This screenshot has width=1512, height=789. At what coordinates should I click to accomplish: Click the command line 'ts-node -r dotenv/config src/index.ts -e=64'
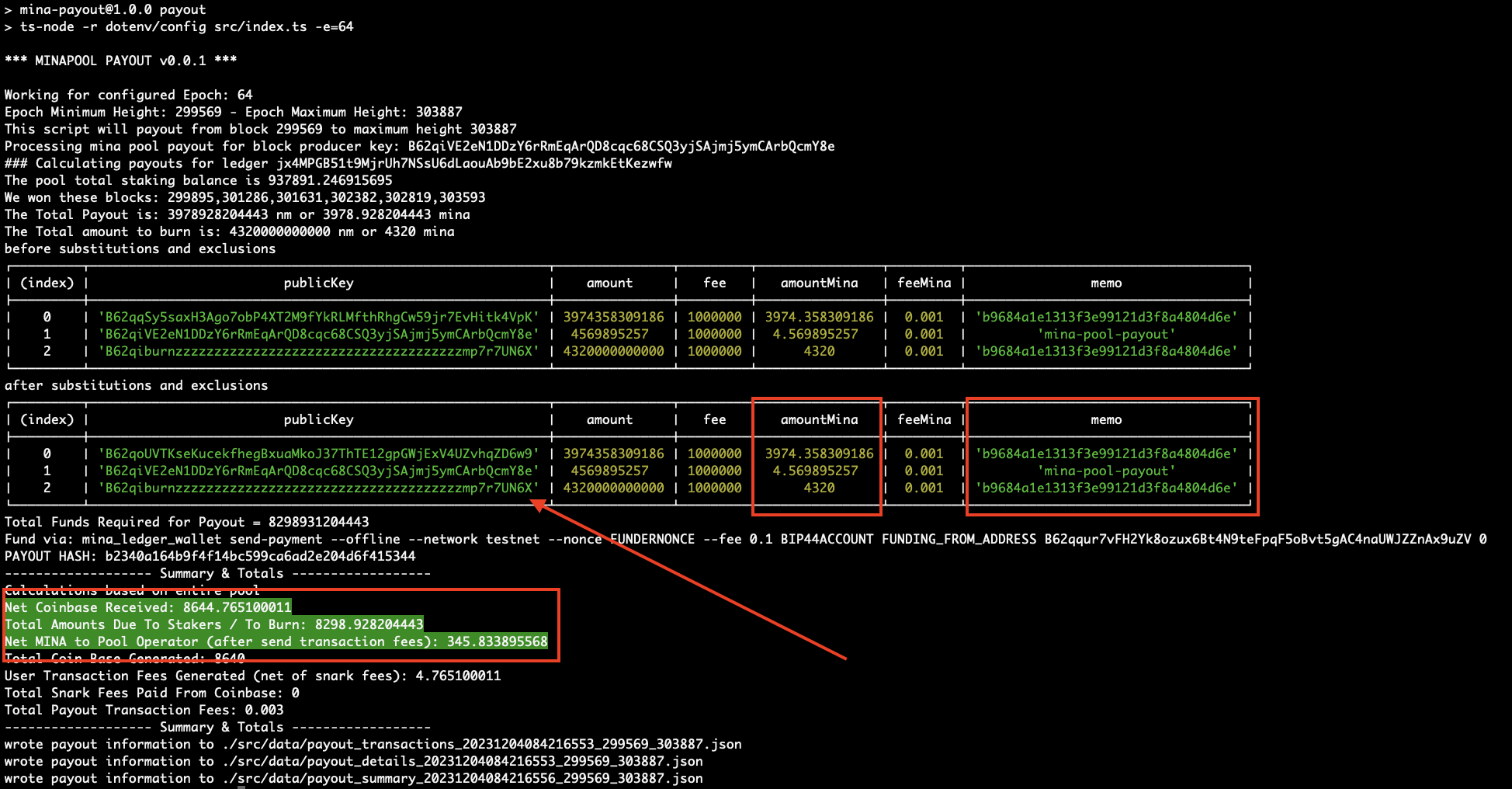tap(187, 26)
